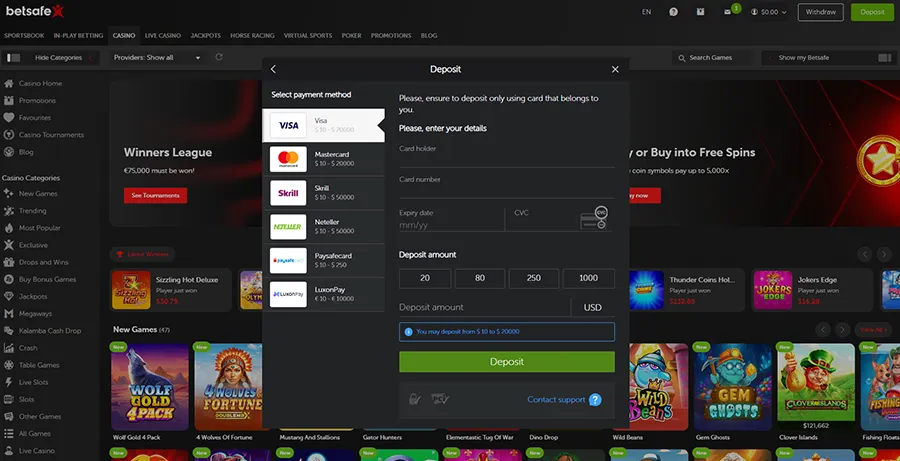900x461 pixels.
Task: Click the Withdraw button
Action: click(820, 12)
